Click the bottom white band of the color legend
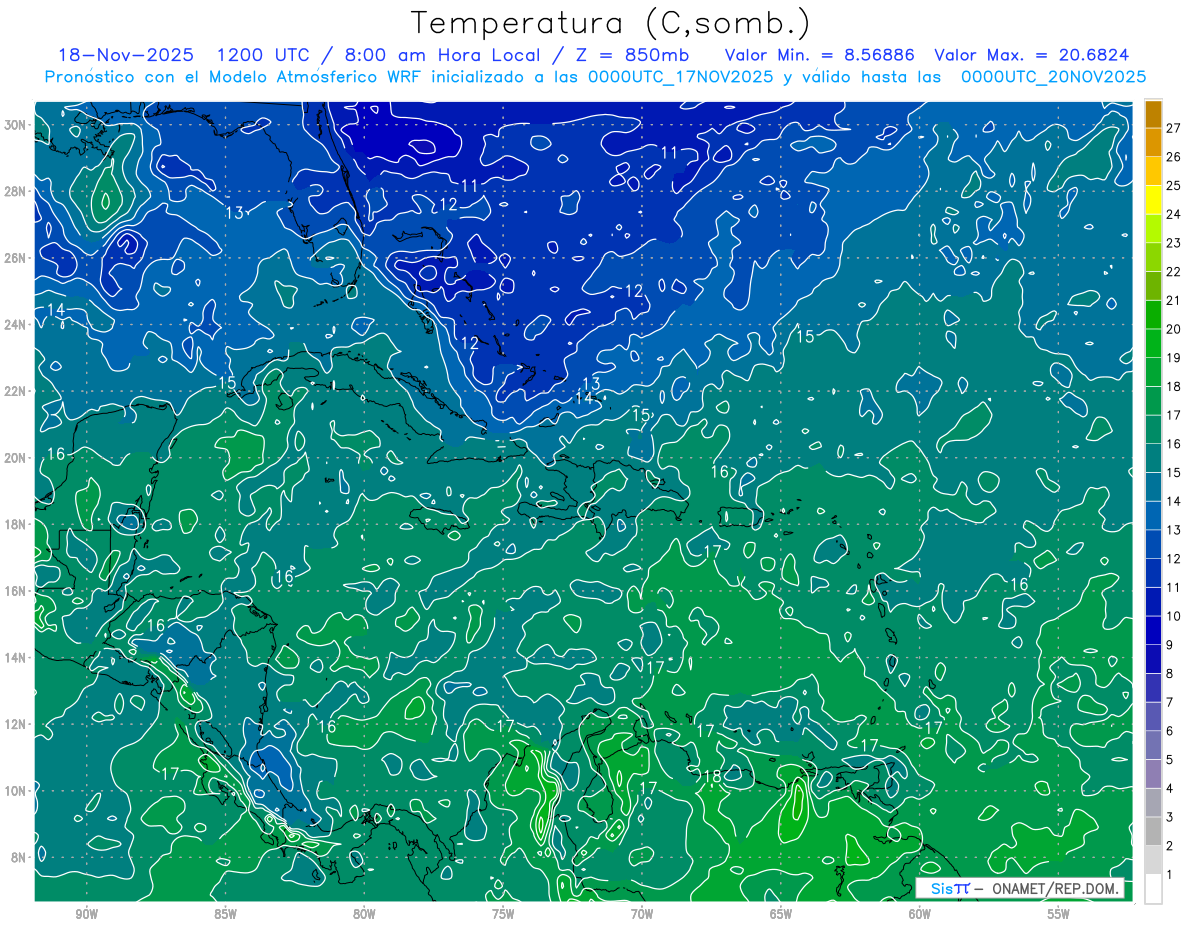The image size is (1200, 927). tap(1153, 889)
